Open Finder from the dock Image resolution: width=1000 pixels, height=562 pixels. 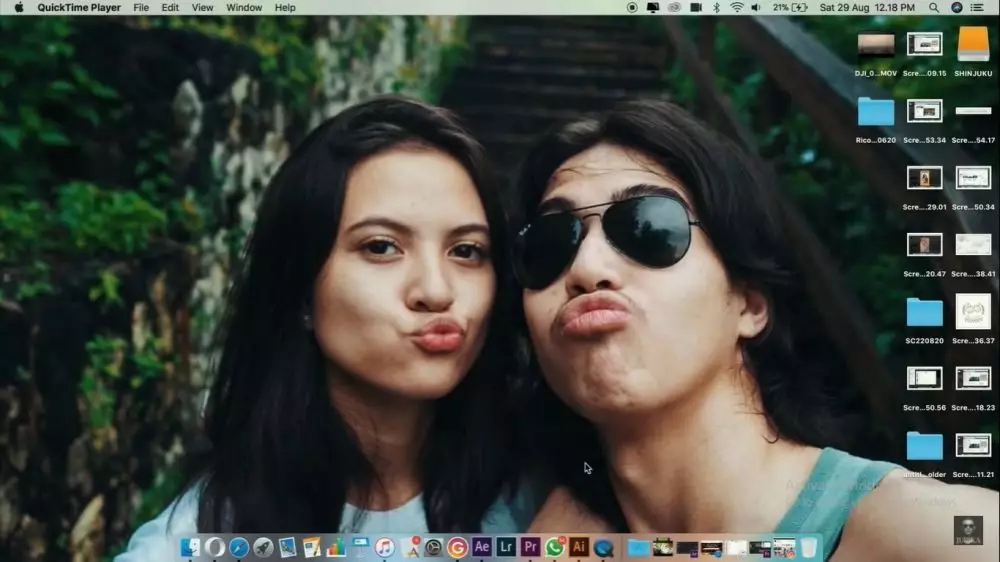(x=190, y=547)
